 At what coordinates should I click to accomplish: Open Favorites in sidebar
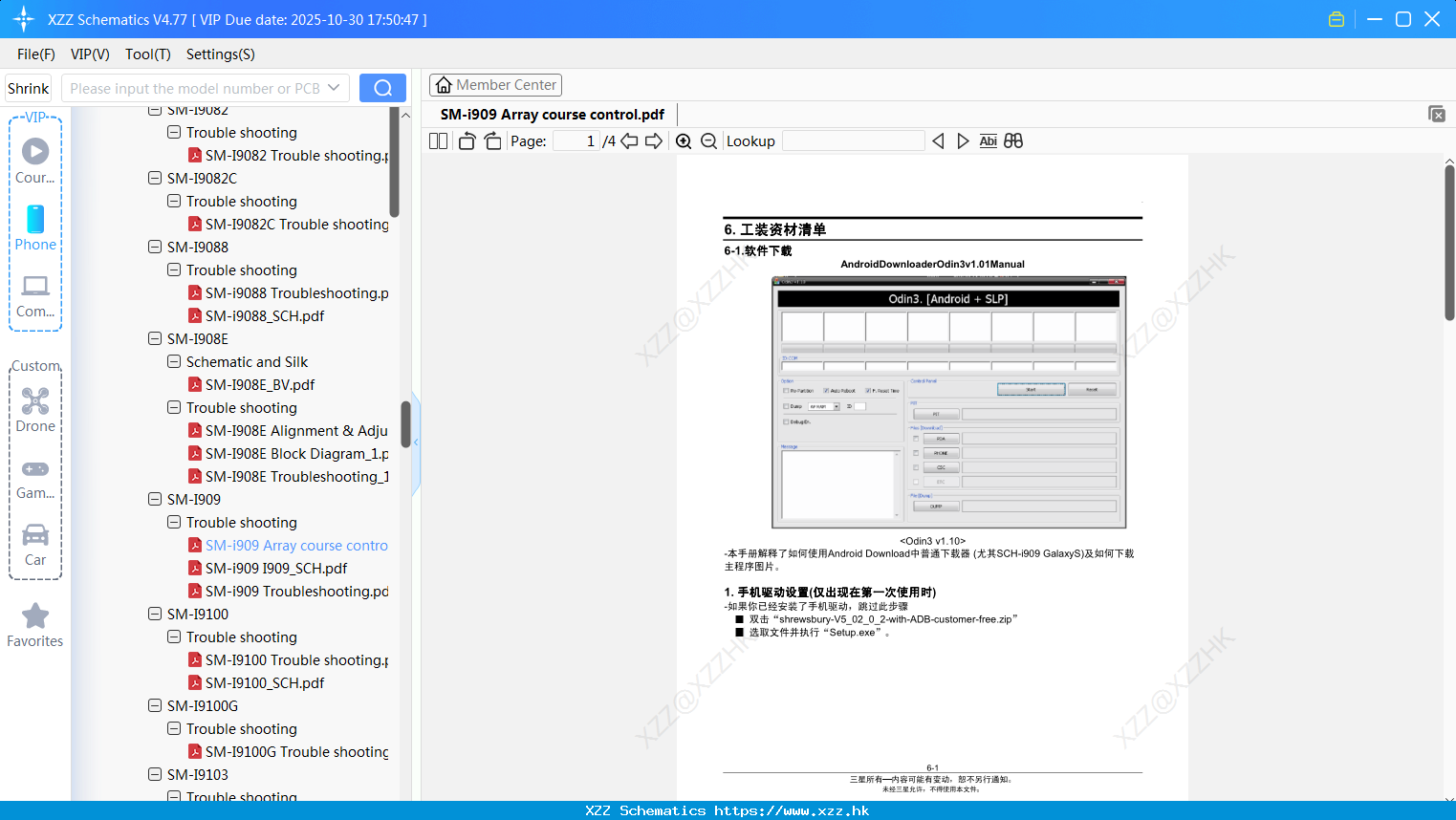pyautogui.click(x=35, y=625)
